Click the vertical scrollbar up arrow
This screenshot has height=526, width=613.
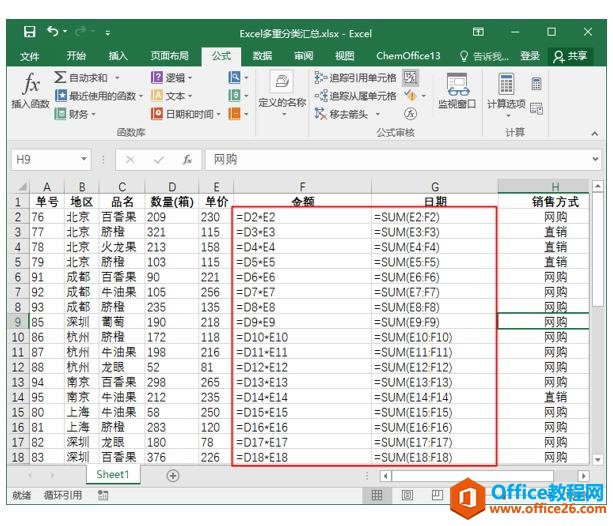tap(597, 187)
